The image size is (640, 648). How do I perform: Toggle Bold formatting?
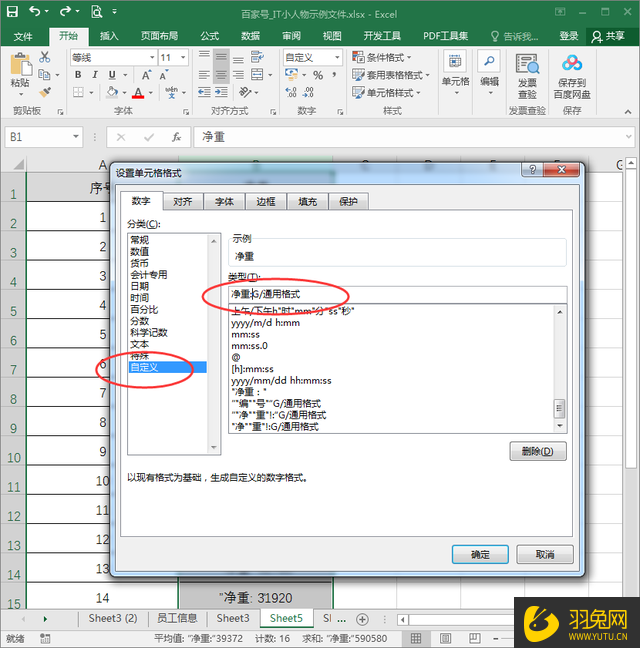click(x=78, y=75)
